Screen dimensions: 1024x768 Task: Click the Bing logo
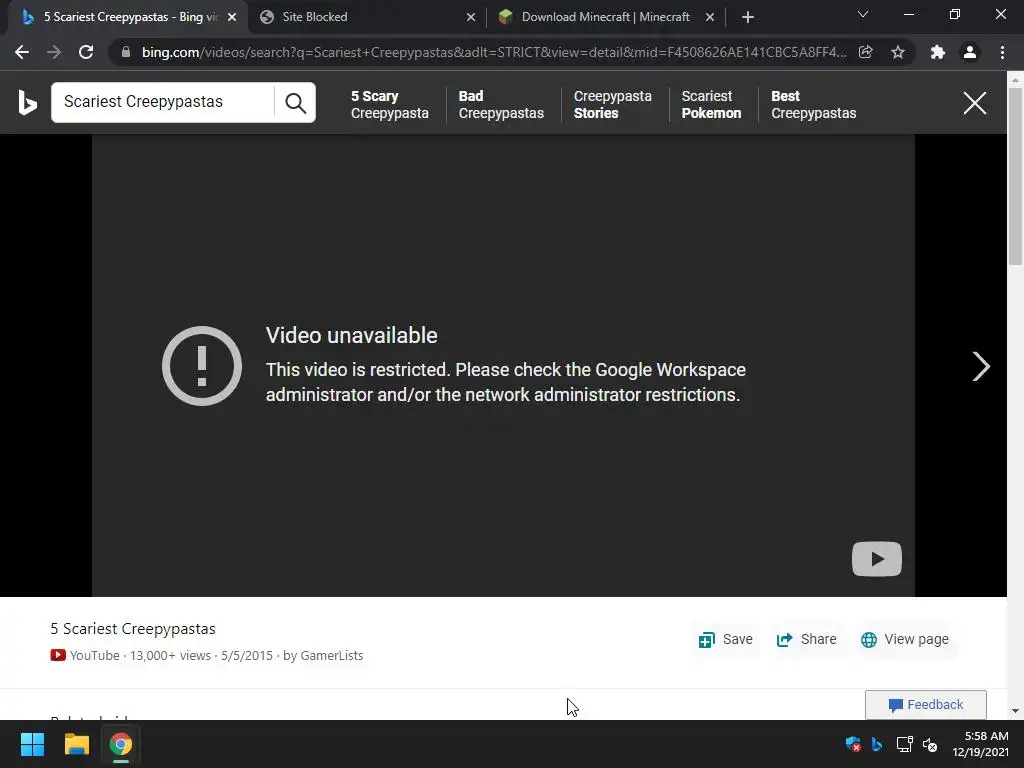point(27,103)
